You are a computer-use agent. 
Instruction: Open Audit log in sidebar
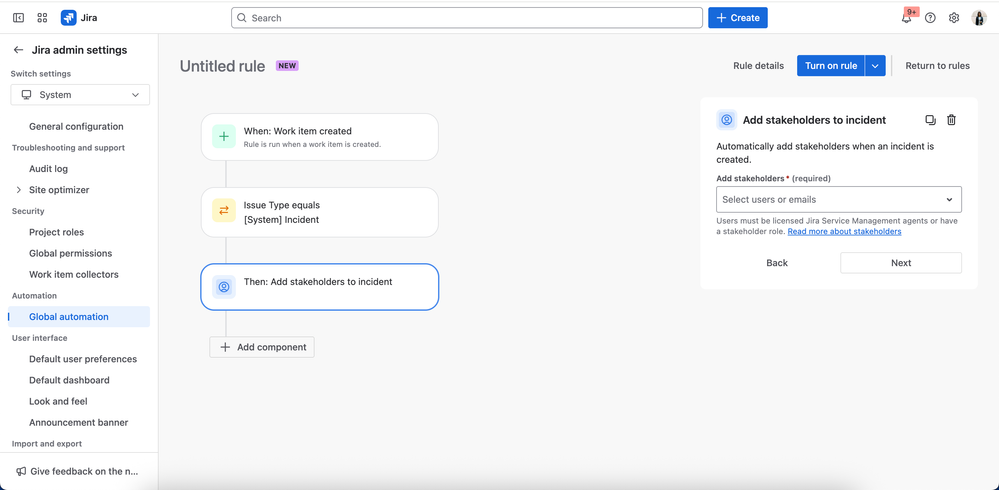(x=48, y=169)
